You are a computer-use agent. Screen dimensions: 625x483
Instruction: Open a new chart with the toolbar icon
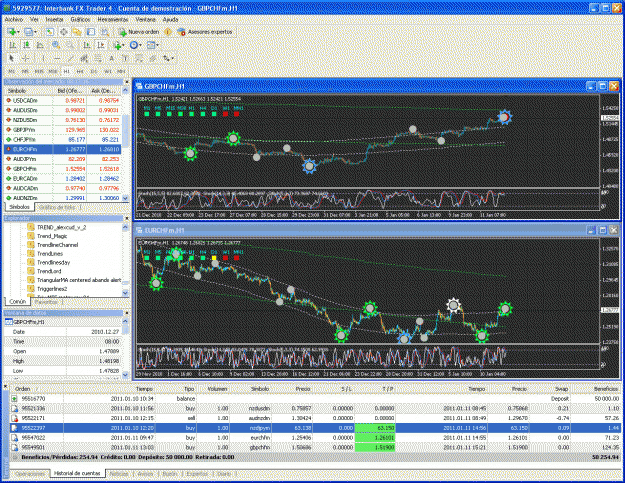click(x=12, y=32)
